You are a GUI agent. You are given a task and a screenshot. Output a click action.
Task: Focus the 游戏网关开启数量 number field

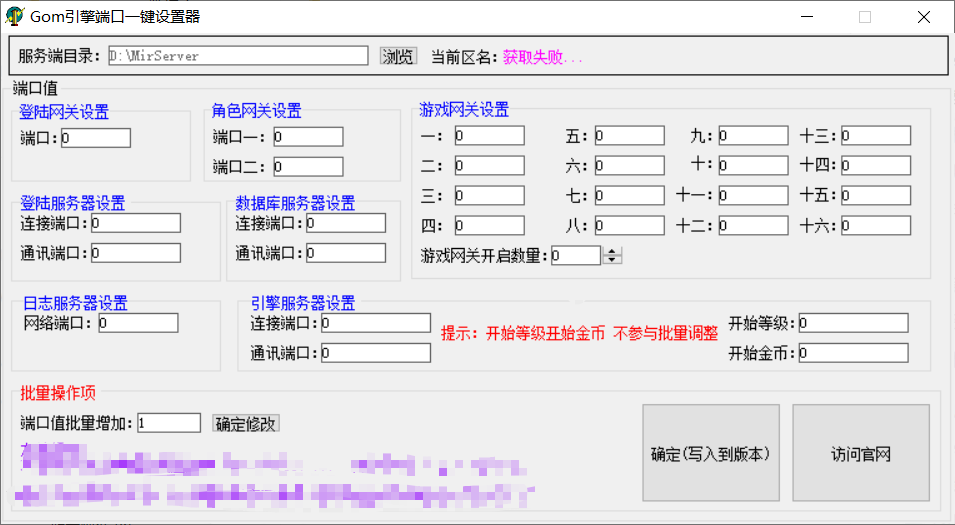[576, 255]
